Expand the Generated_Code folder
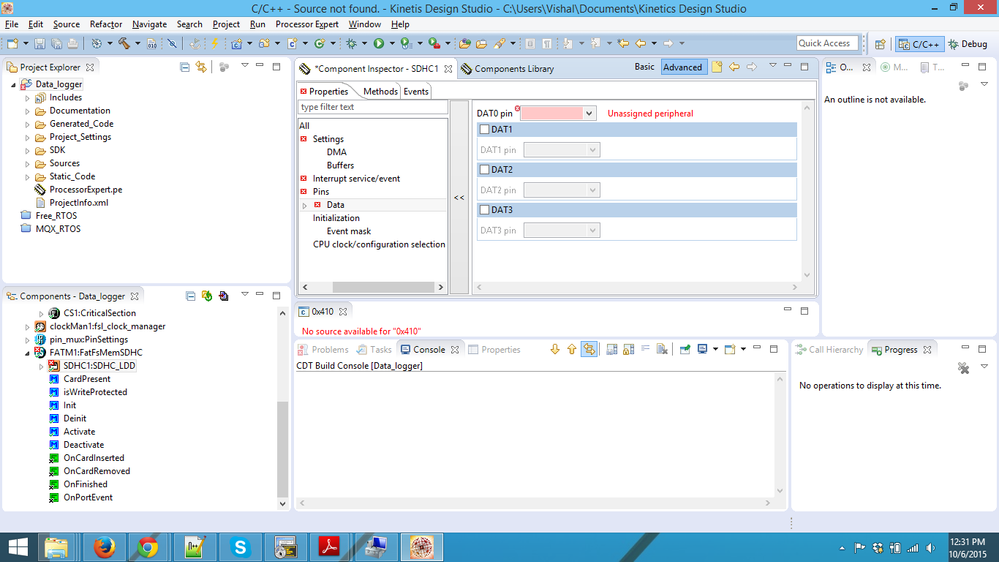The width and height of the screenshot is (999, 562). (x=27, y=124)
